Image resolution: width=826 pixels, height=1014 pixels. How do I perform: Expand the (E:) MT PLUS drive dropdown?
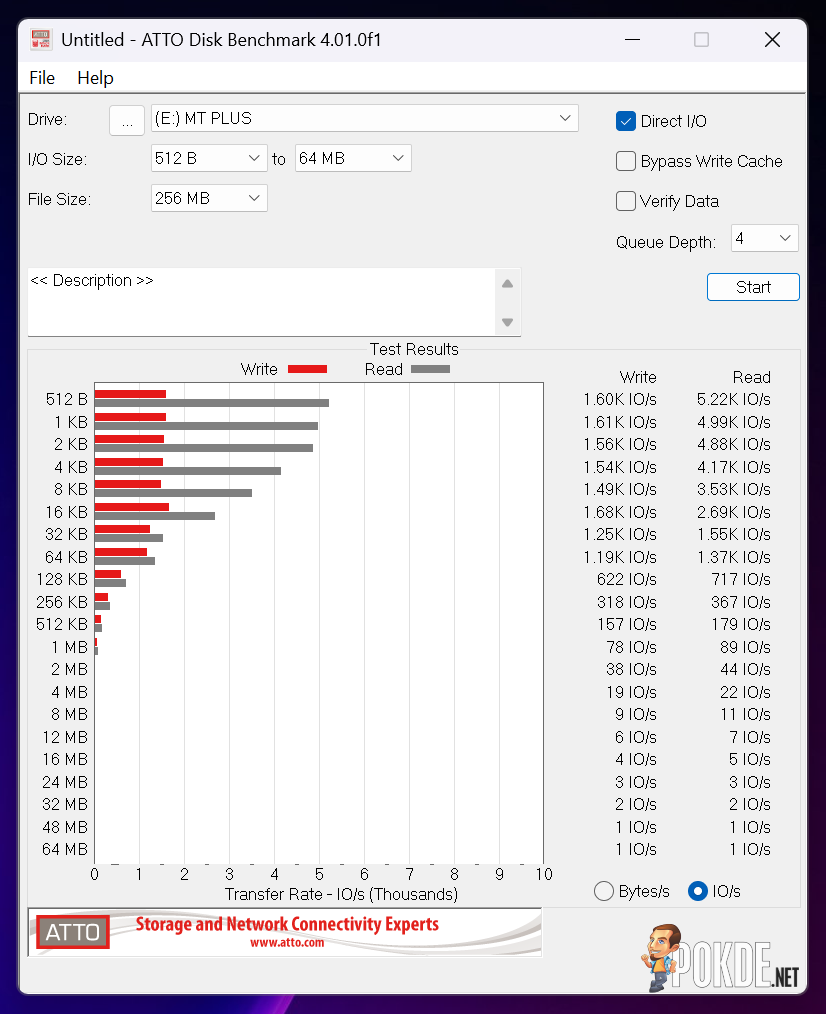[x=365, y=118]
